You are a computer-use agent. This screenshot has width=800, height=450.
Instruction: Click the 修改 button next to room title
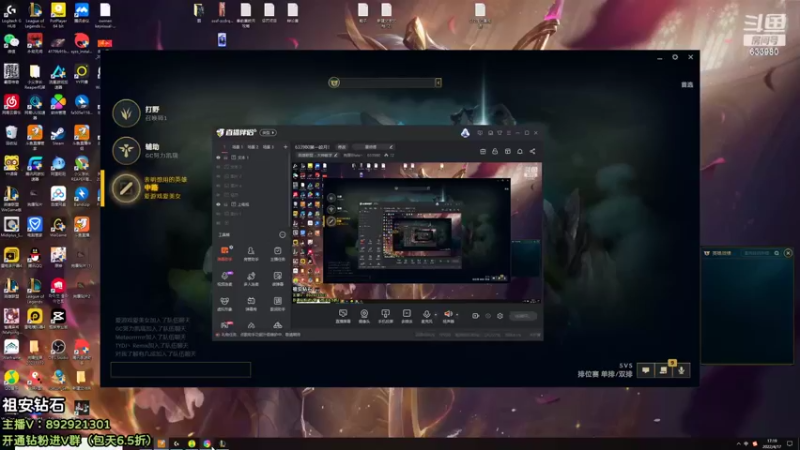(342, 147)
